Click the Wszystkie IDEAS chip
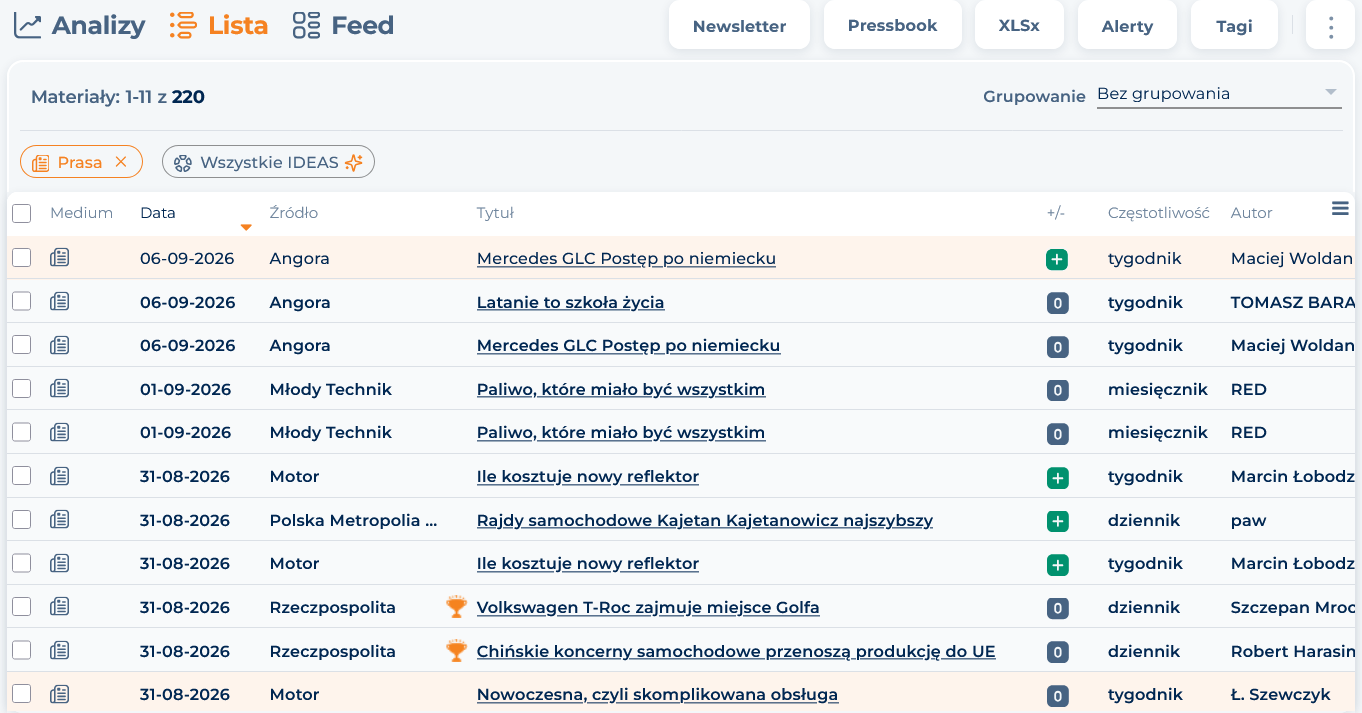The image size is (1362, 713). point(268,162)
